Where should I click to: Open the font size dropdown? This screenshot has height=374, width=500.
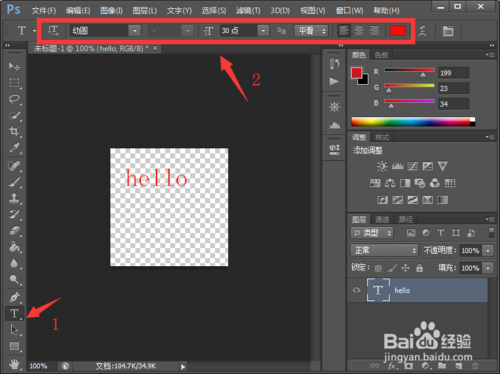click(x=263, y=31)
